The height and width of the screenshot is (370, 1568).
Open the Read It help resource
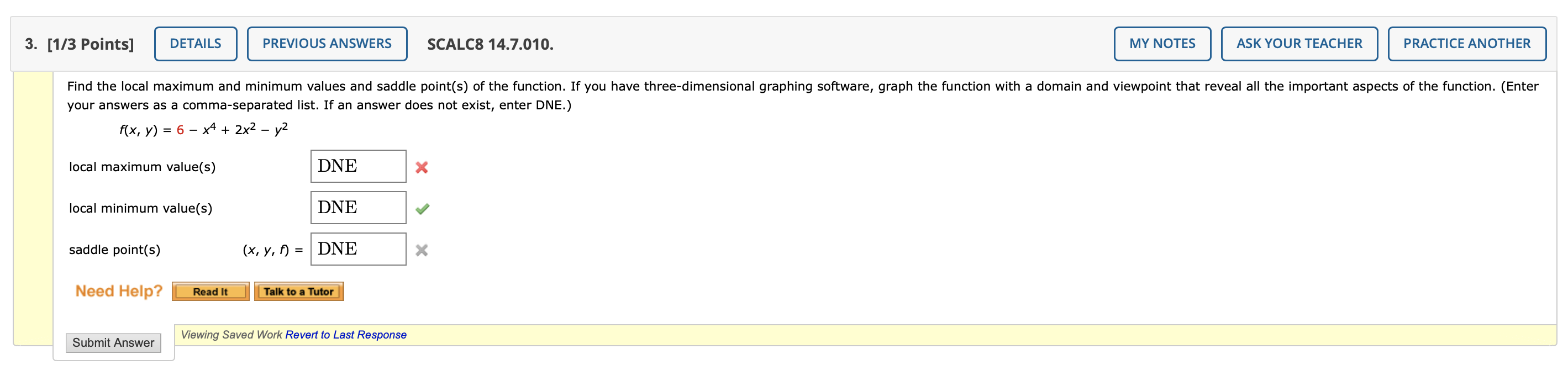point(210,292)
